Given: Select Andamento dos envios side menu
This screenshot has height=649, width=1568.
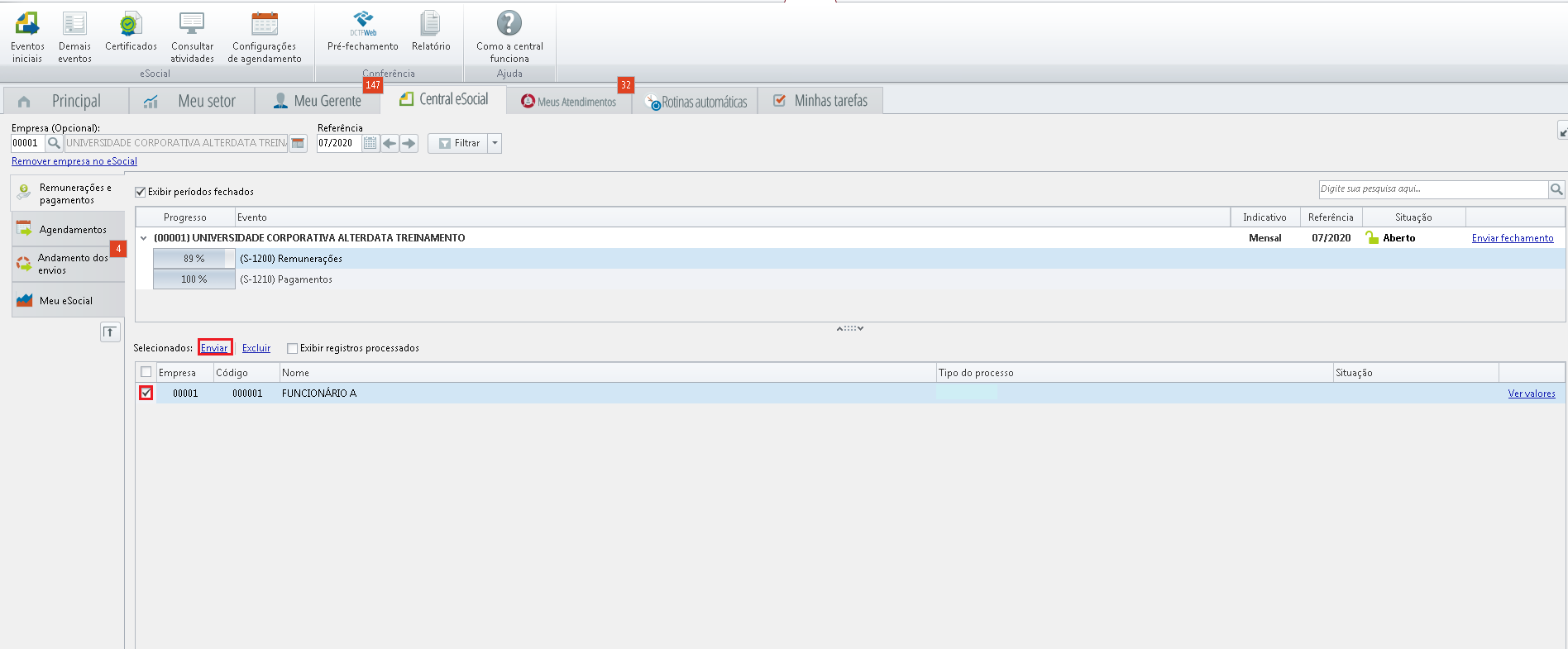Looking at the screenshot, I should point(68,264).
